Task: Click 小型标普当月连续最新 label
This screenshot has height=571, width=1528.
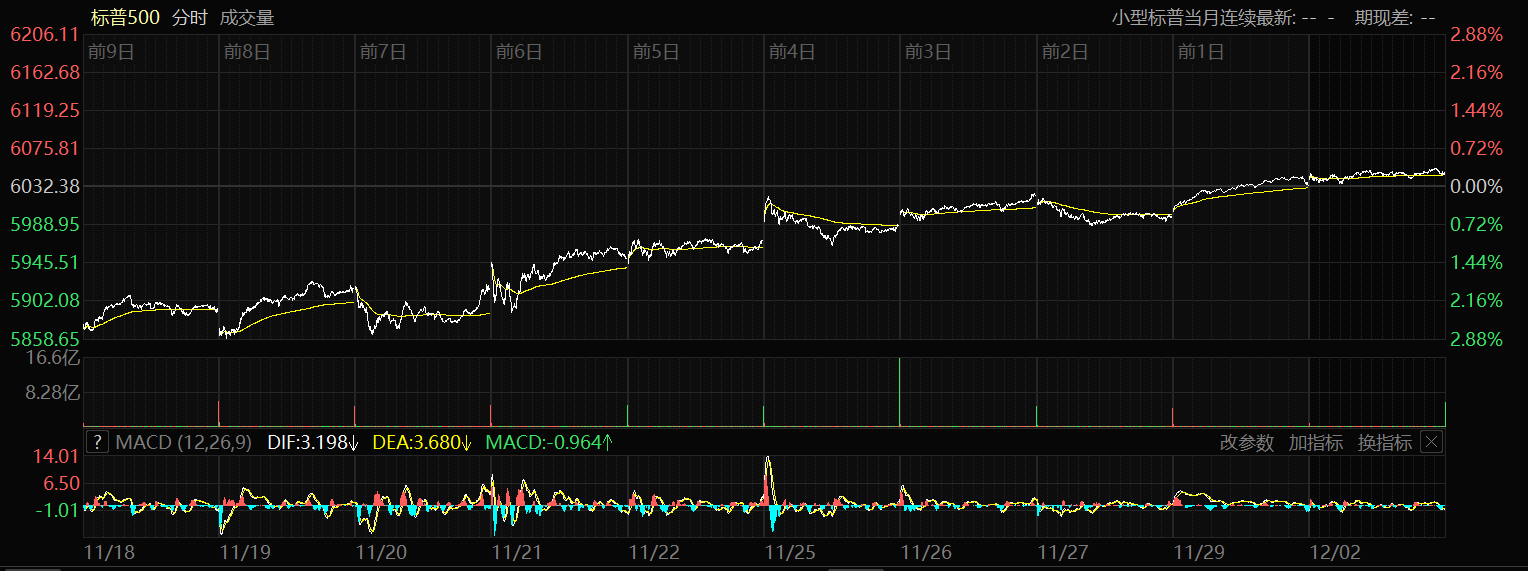Action: [1203, 17]
